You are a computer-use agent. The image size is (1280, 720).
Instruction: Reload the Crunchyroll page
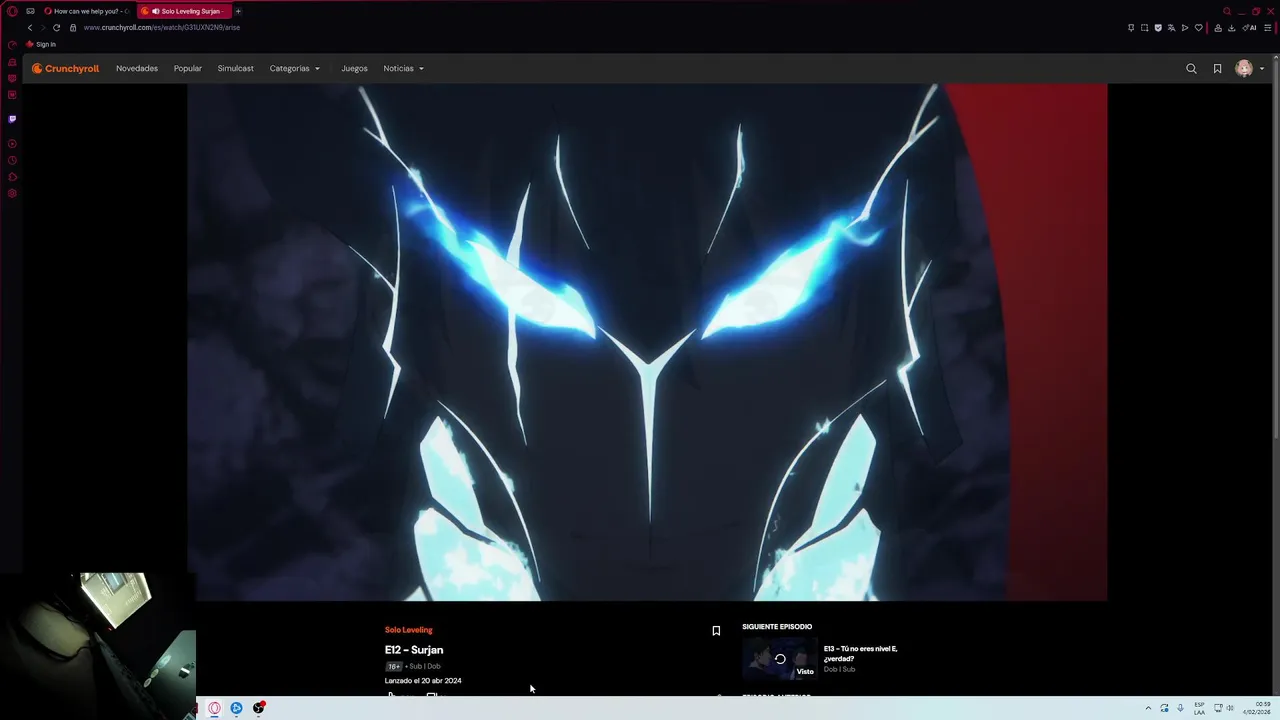point(56,28)
